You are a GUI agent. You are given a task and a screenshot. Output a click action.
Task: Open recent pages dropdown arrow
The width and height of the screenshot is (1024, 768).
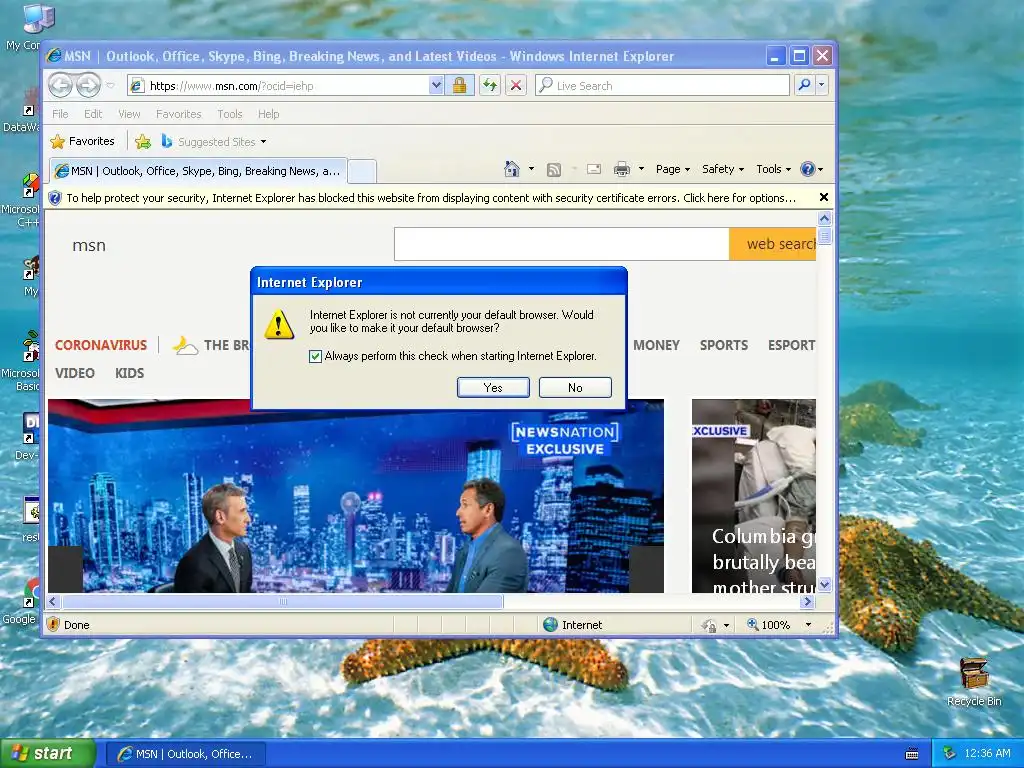(110, 86)
